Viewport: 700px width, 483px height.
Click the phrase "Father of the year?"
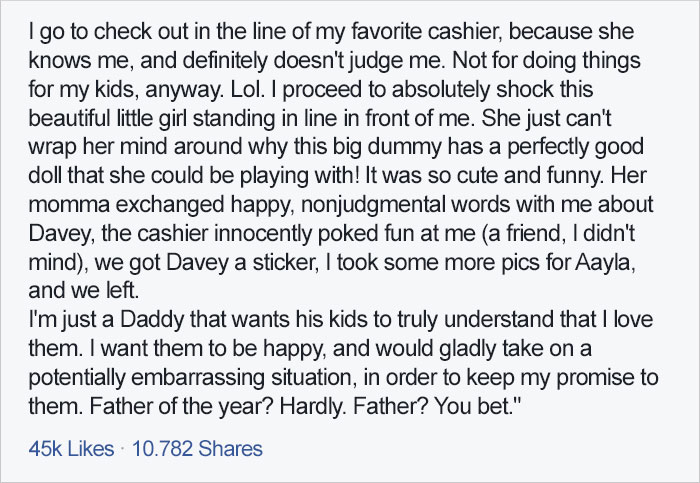click(182, 406)
